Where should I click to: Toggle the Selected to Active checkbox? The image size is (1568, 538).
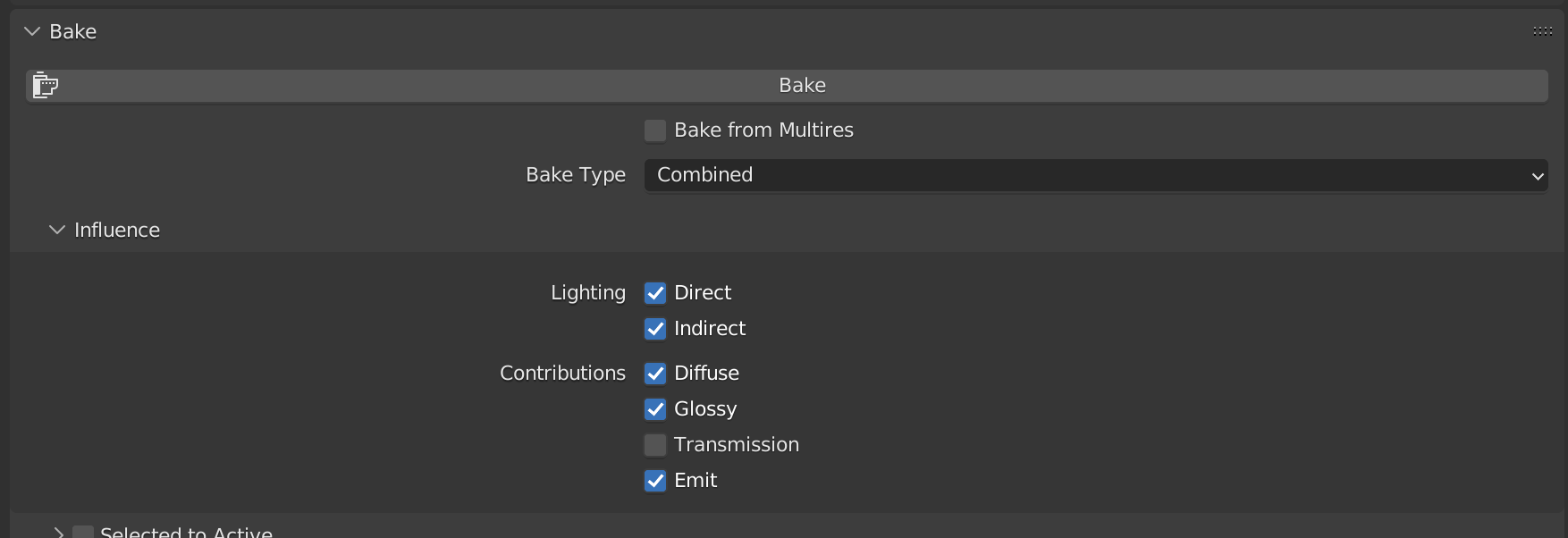[x=83, y=533]
